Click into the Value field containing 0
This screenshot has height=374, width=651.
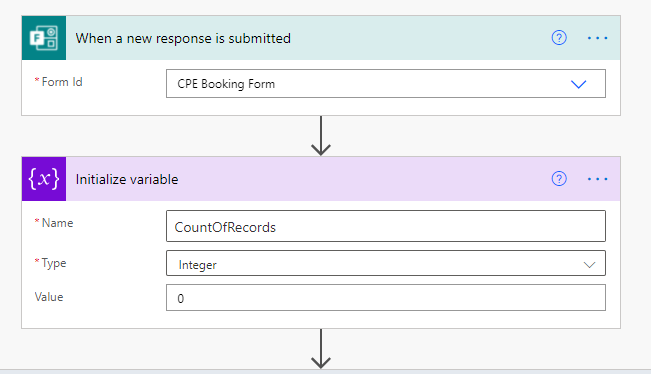[386, 298]
